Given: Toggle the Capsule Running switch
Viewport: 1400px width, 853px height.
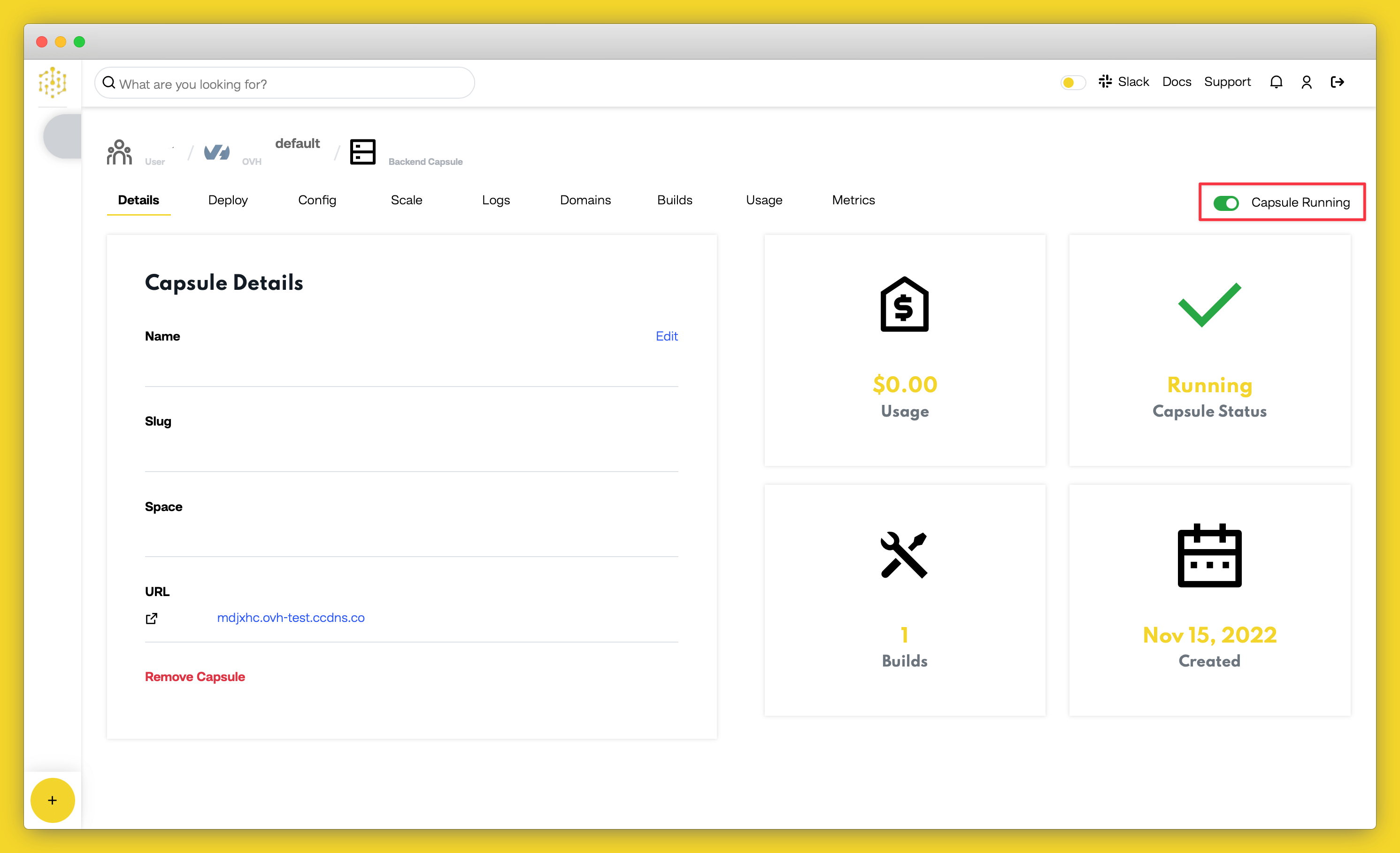Looking at the screenshot, I should coord(1225,203).
